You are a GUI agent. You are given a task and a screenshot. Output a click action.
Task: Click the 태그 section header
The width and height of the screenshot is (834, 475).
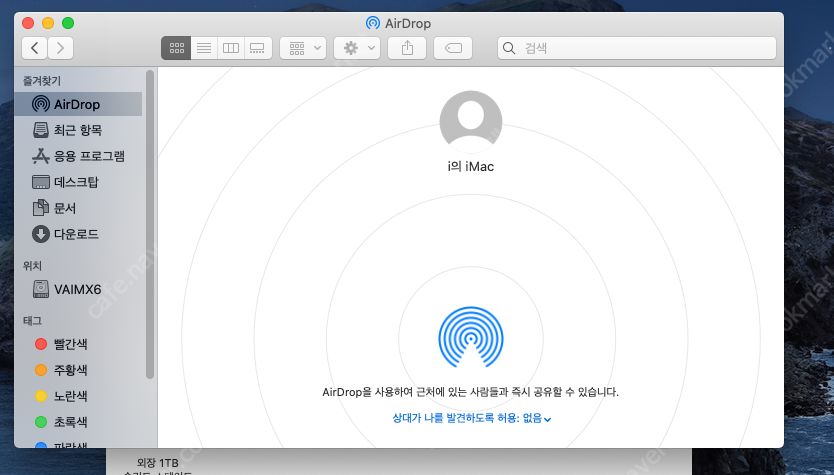tap(32, 320)
